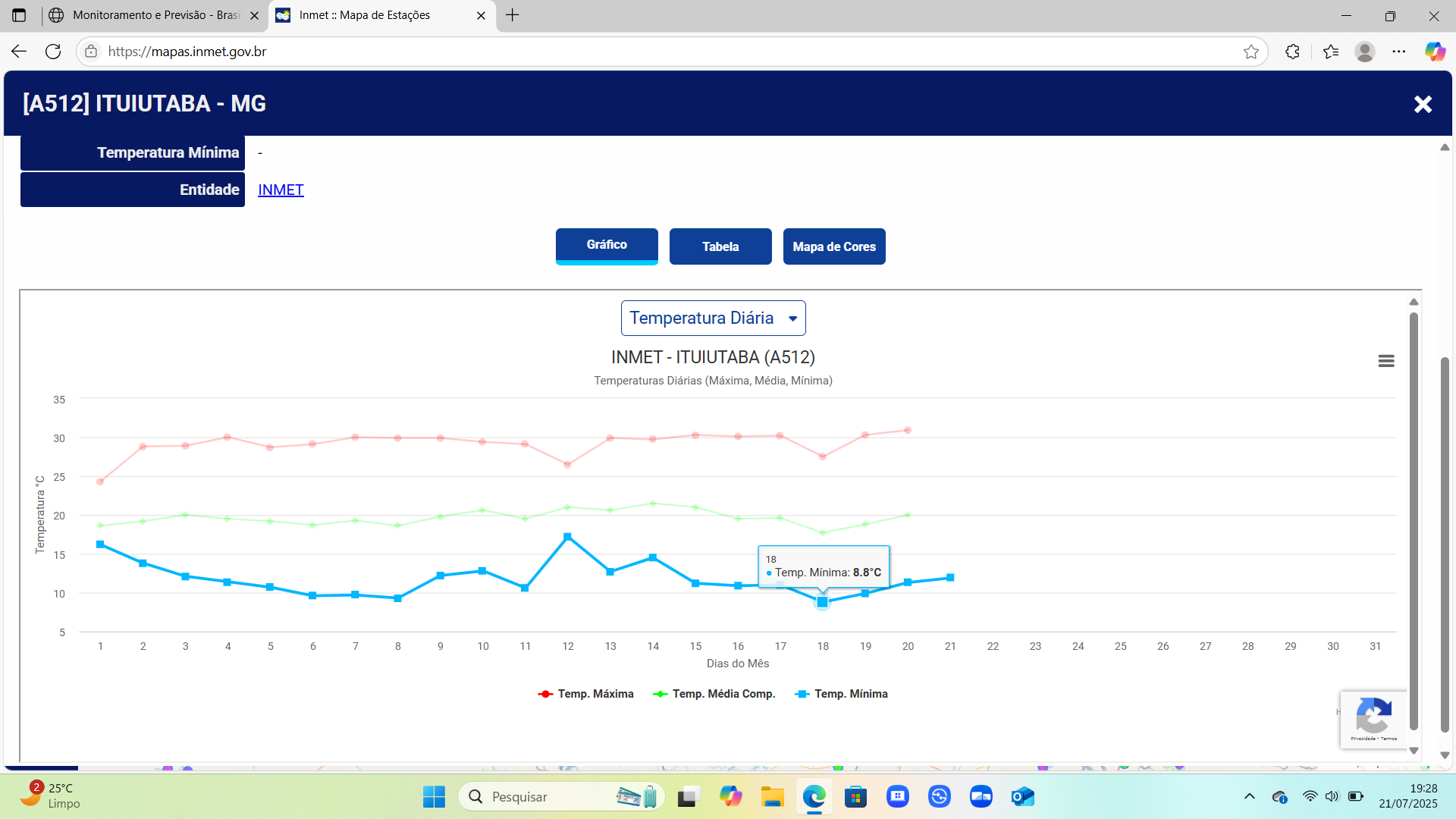Click the browser refresh icon

(53, 52)
